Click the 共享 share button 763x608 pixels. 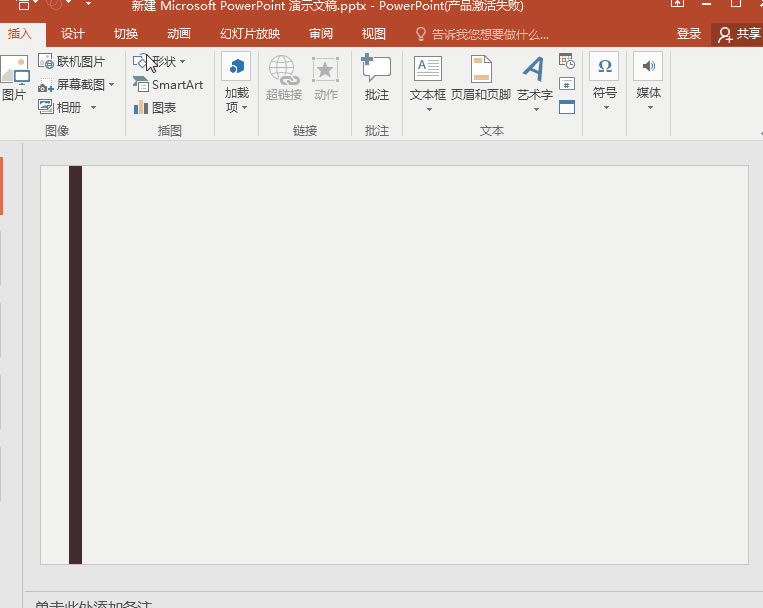739,34
